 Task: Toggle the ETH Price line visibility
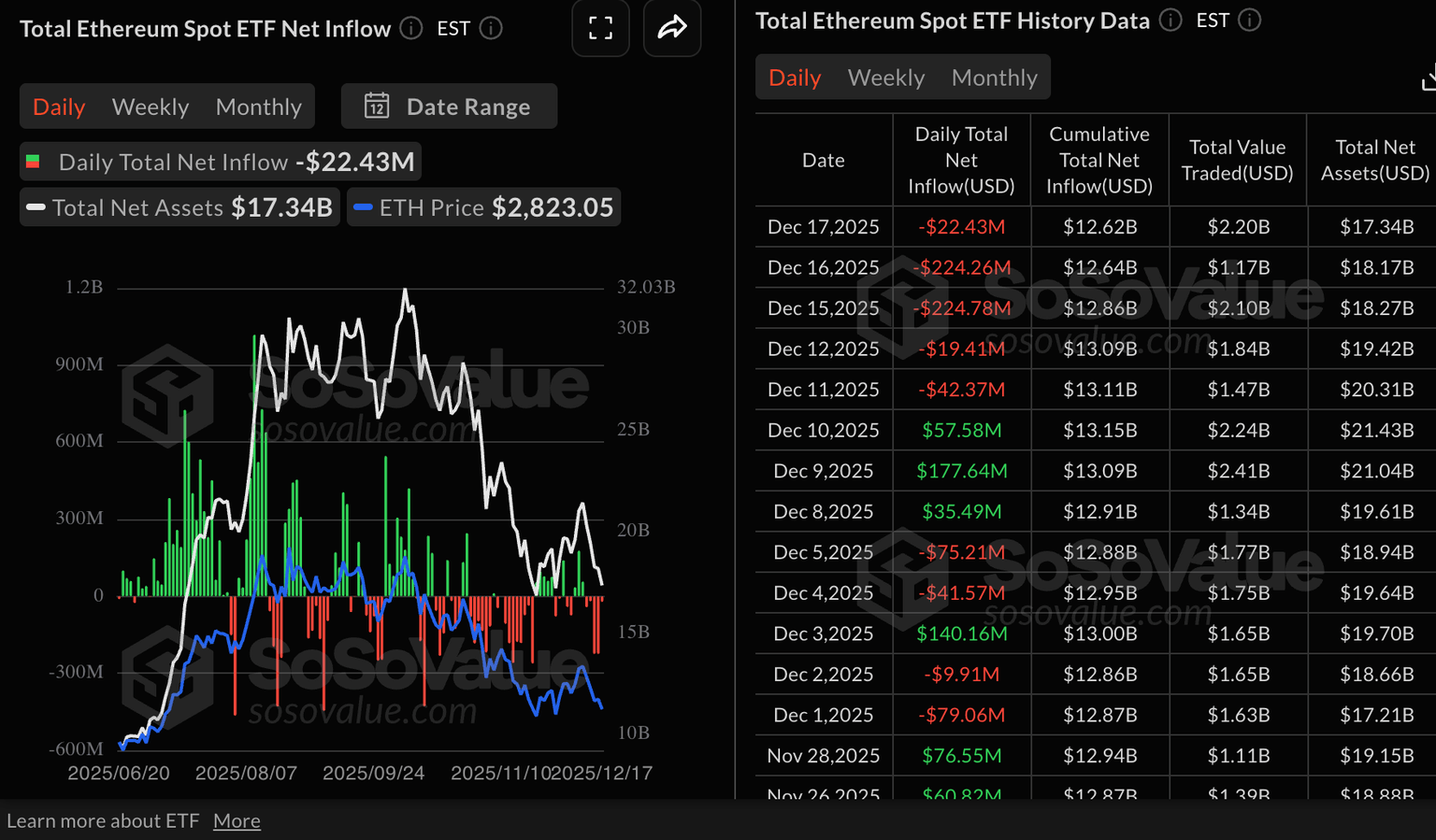(484, 207)
